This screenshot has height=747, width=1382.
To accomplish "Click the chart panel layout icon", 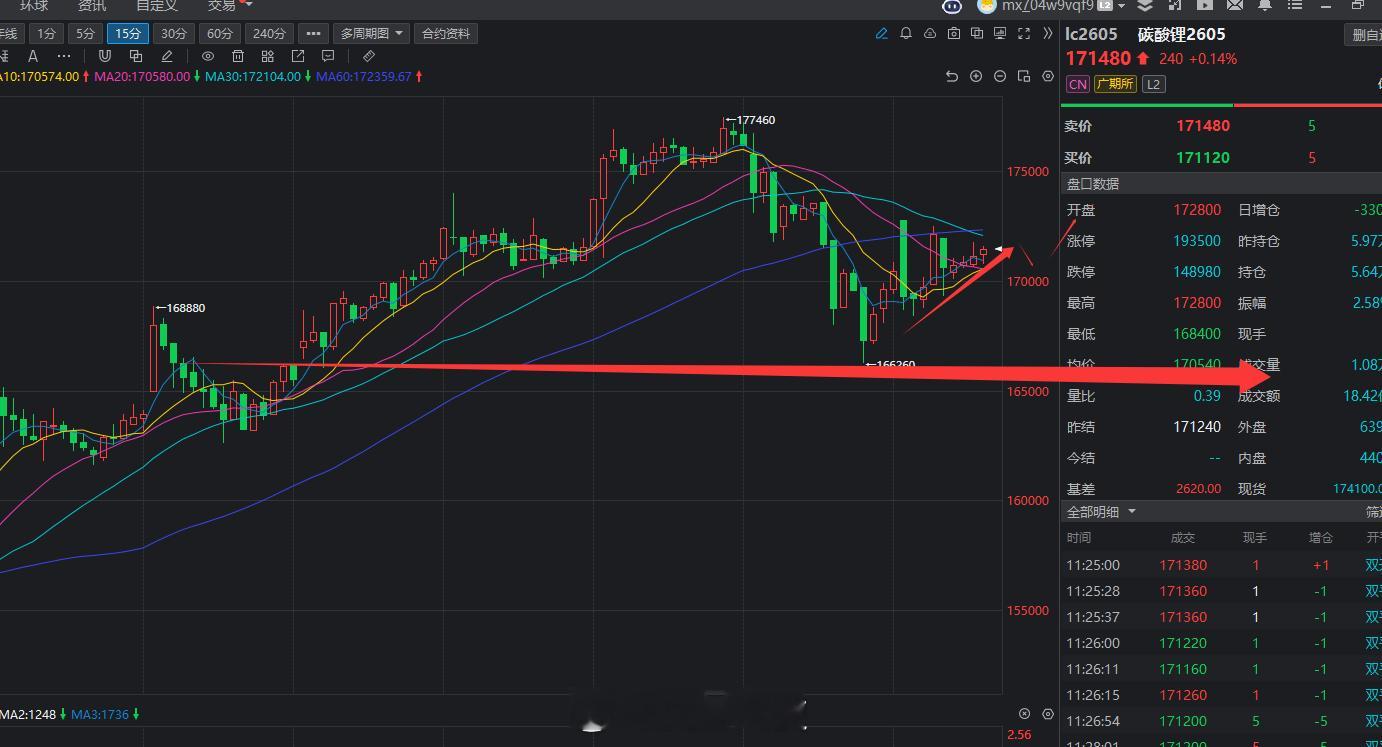I will coord(1024,76).
